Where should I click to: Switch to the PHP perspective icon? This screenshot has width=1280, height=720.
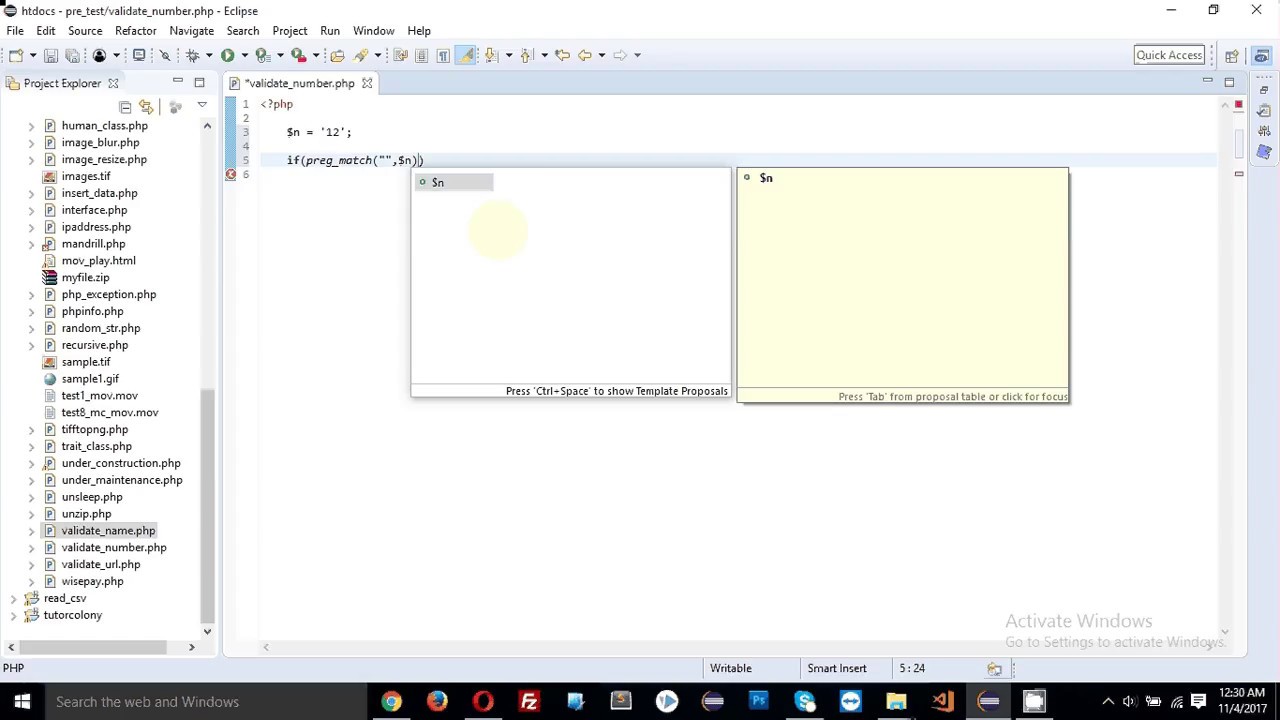[1261, 56]
